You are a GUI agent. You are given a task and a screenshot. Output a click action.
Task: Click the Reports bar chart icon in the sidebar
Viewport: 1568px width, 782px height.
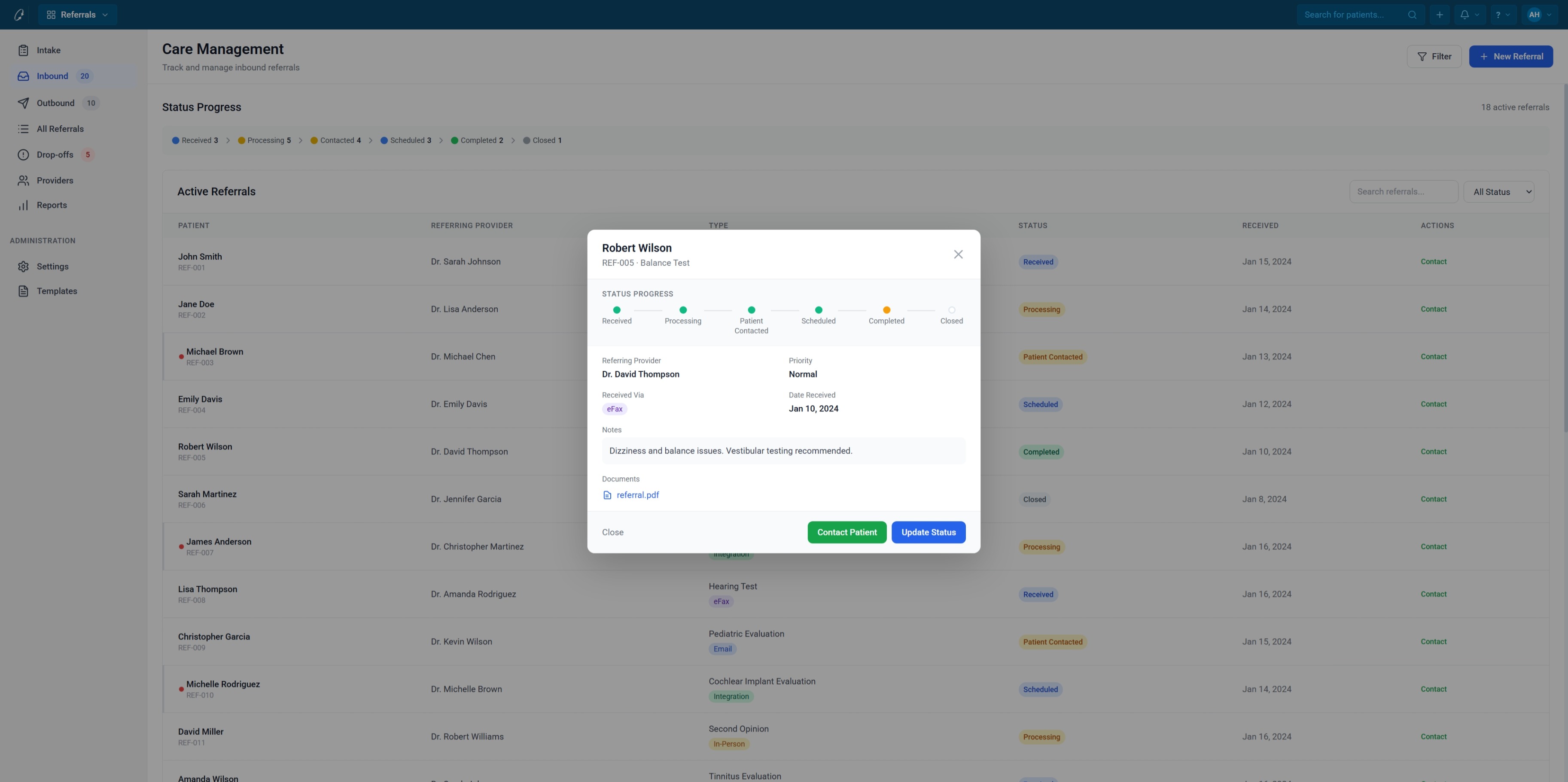[23, 206]
